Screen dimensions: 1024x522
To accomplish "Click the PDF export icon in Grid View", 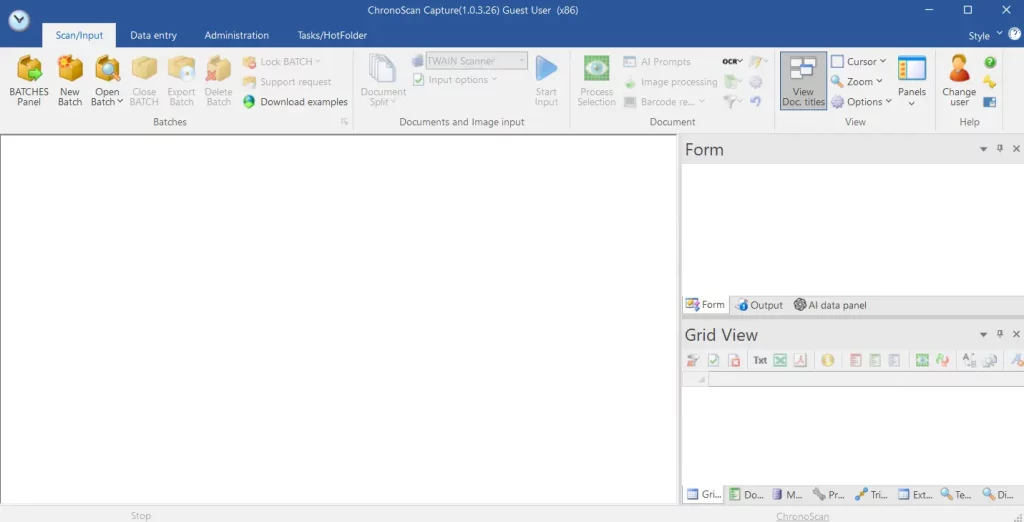I will tap(800, 360).
